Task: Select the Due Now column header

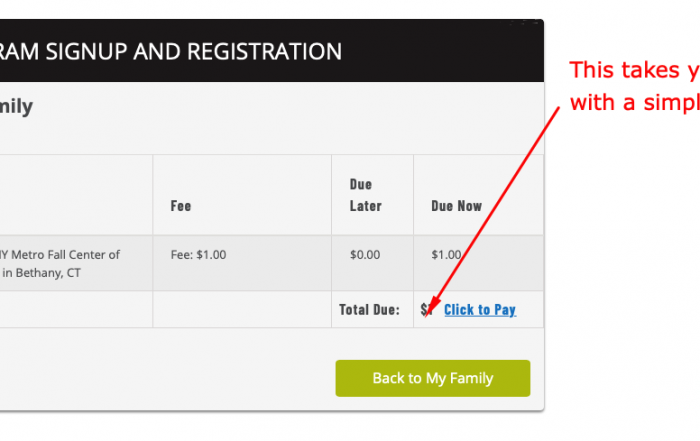Action: [x=456, y=206]
